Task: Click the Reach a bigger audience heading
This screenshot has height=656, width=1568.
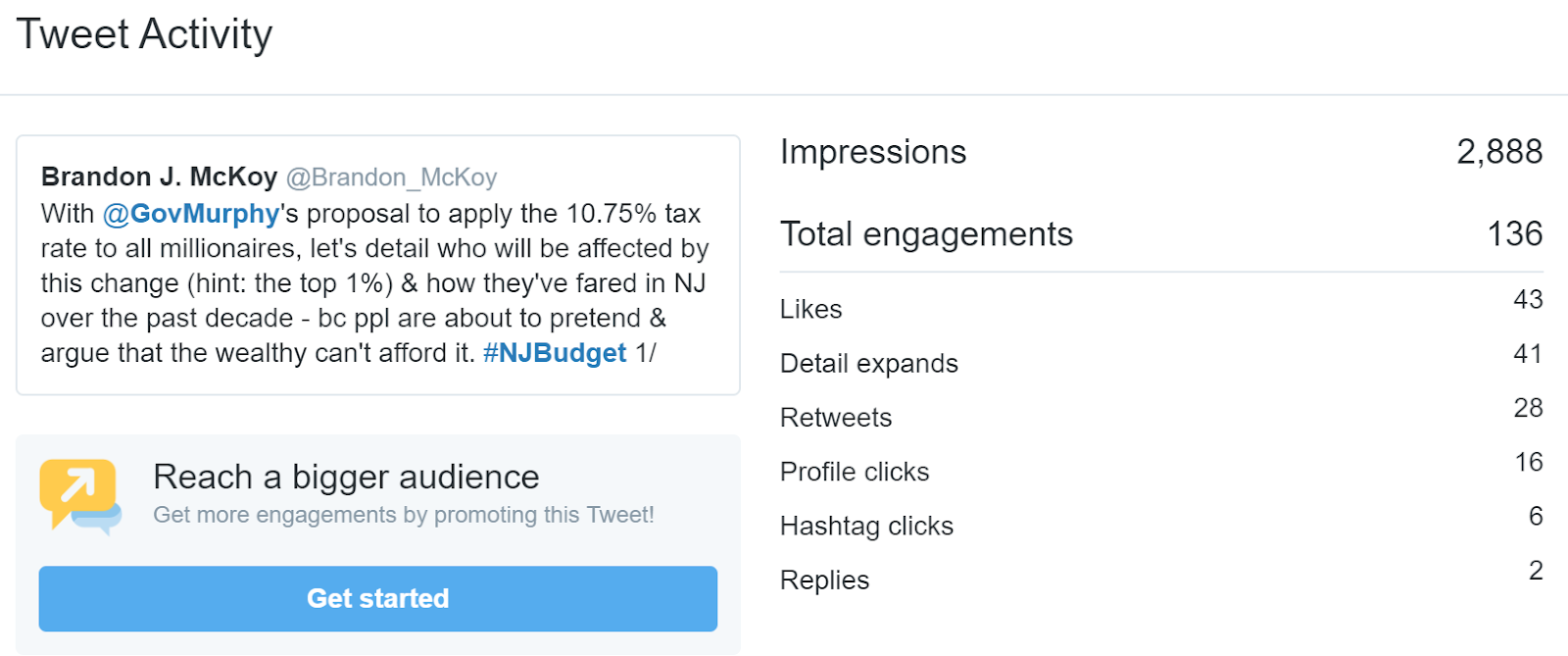Action: tap(346, 478)
